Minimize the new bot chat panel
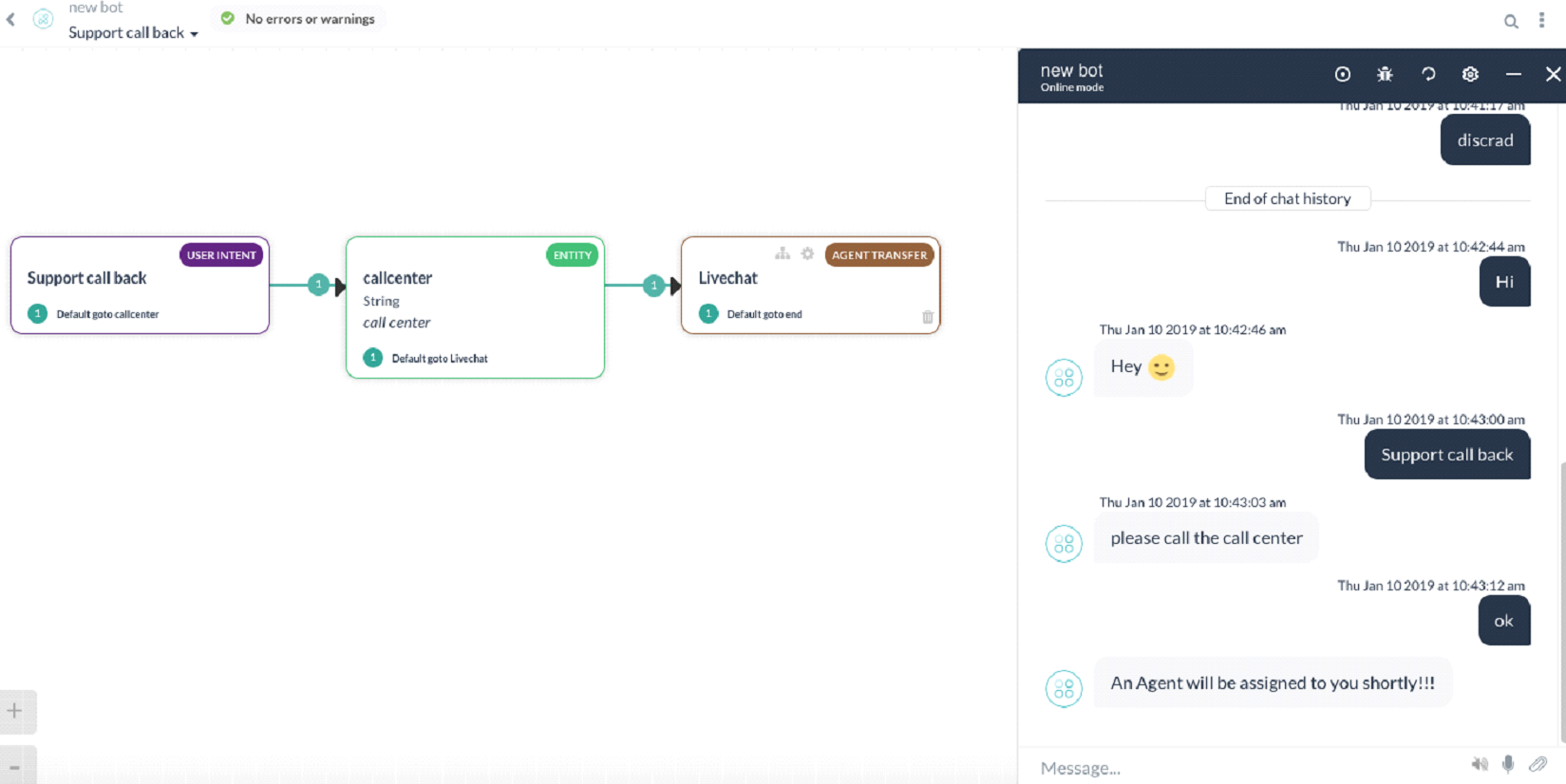1566x784 pixels. click(1513, 74)
